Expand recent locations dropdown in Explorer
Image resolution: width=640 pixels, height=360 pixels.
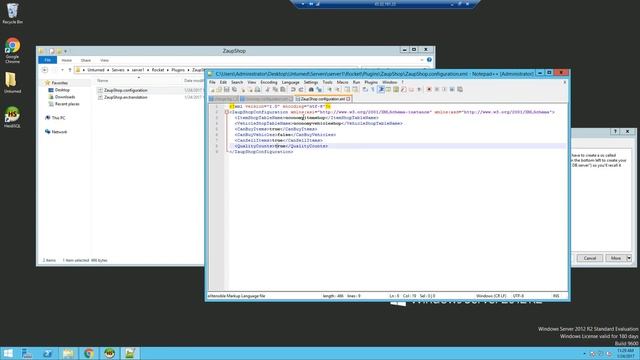62,70
